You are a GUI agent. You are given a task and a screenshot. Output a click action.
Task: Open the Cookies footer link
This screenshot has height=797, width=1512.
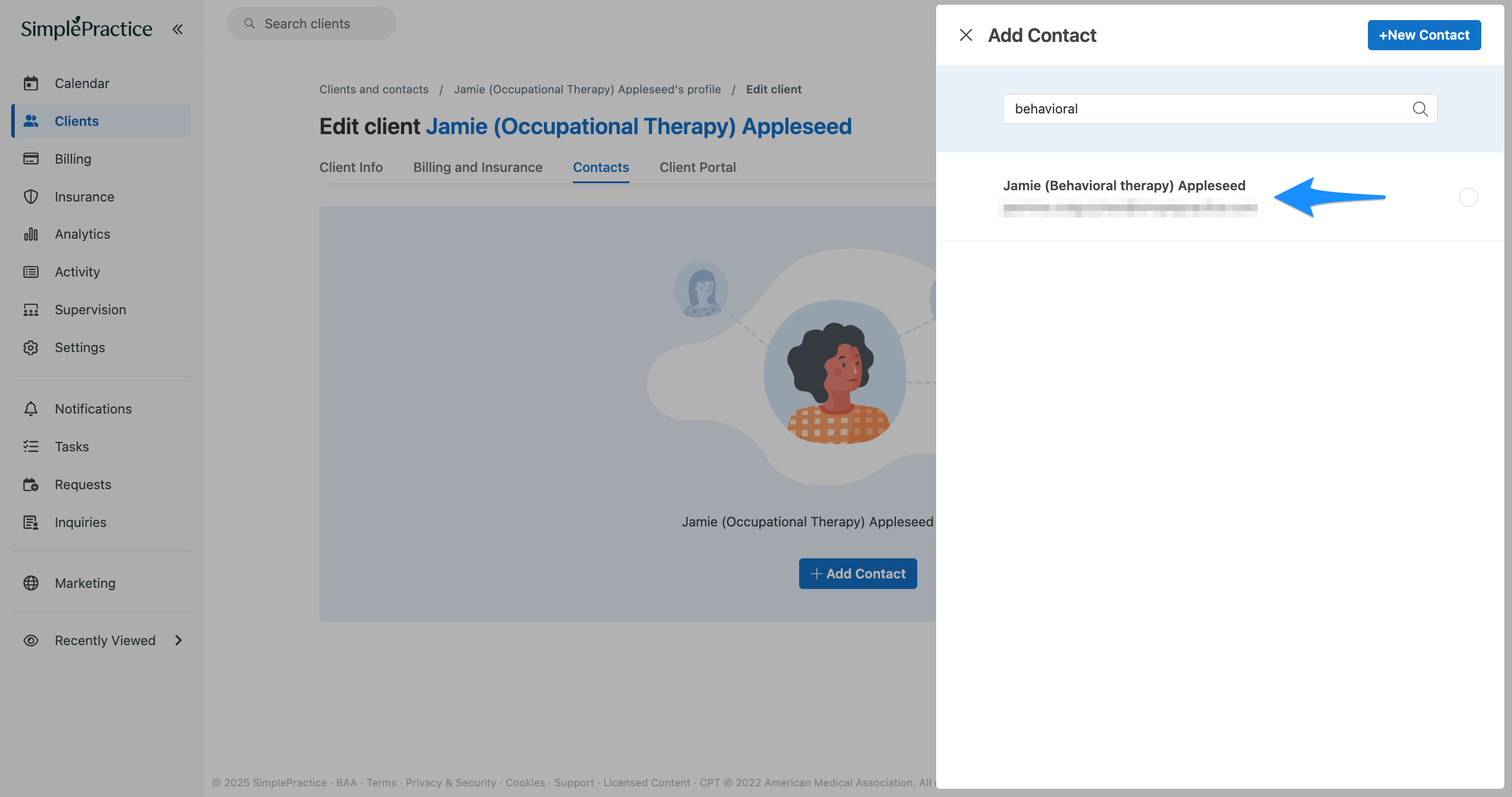525,782
